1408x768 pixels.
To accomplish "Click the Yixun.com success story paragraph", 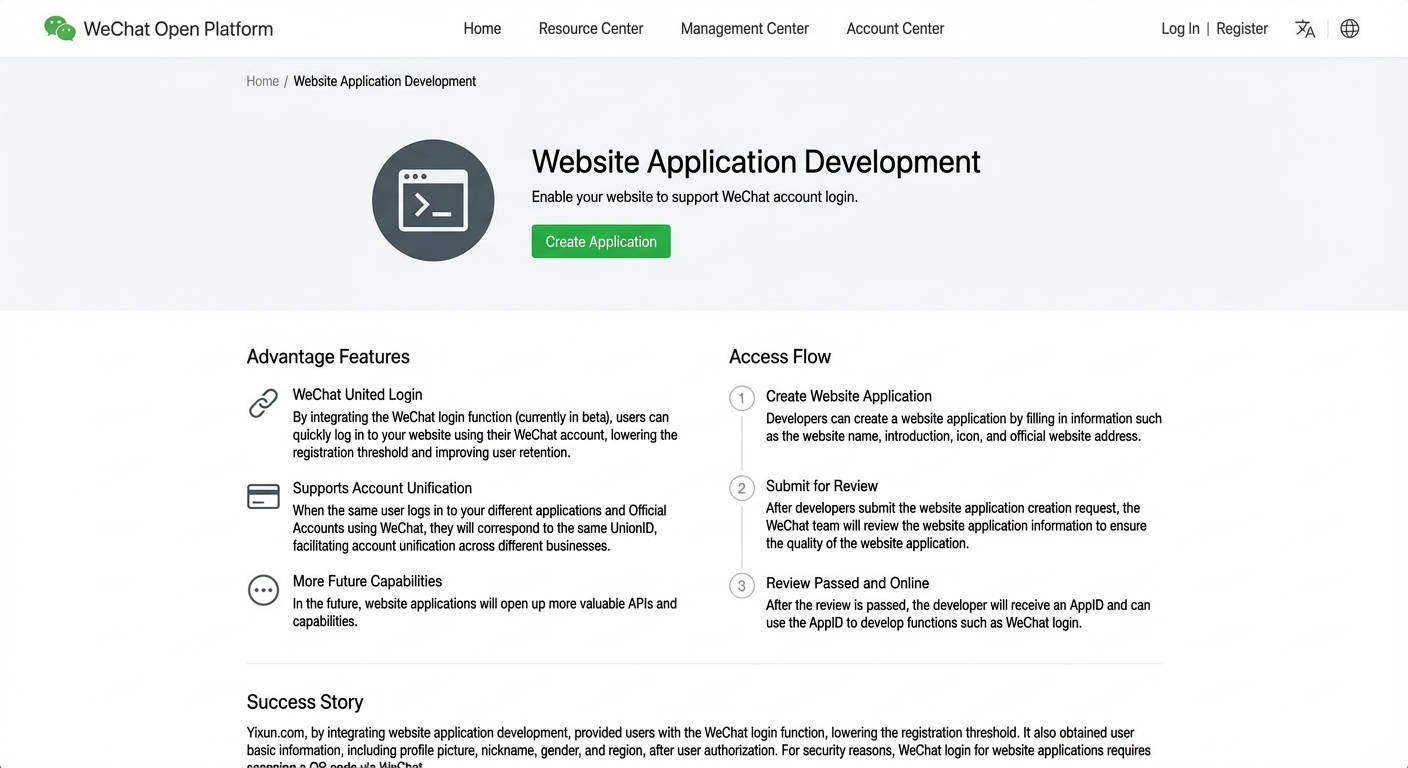I will [x=699, y=748].
